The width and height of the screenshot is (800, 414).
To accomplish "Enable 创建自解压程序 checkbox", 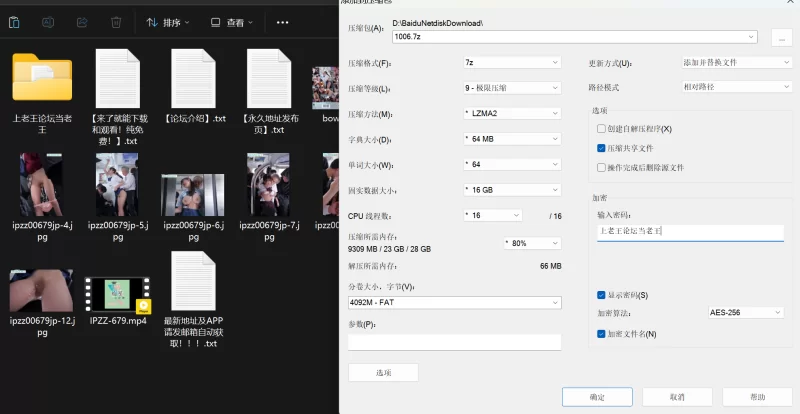I will tap(601, 129).
